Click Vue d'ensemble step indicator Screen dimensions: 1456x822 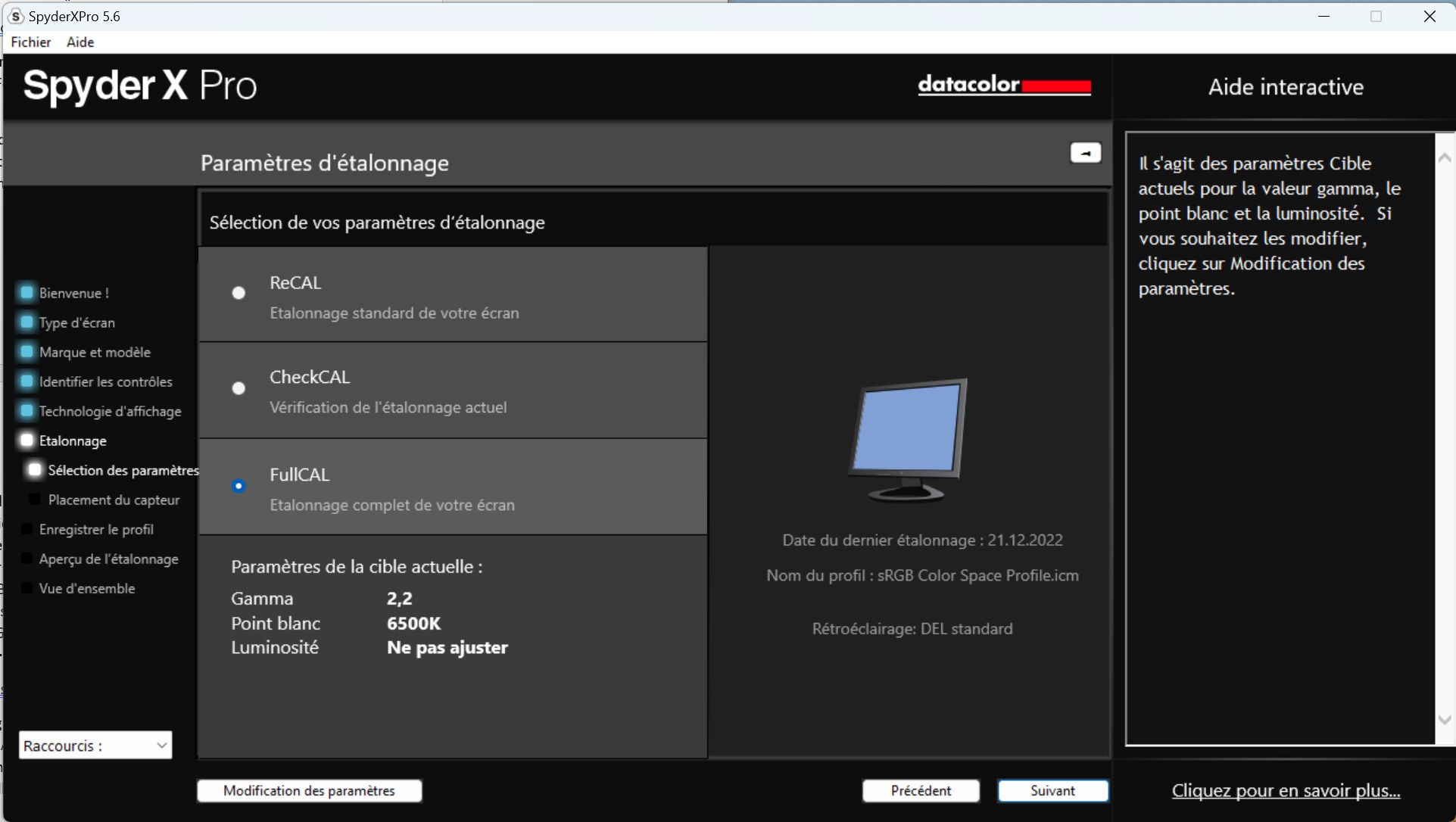point(27,588)
